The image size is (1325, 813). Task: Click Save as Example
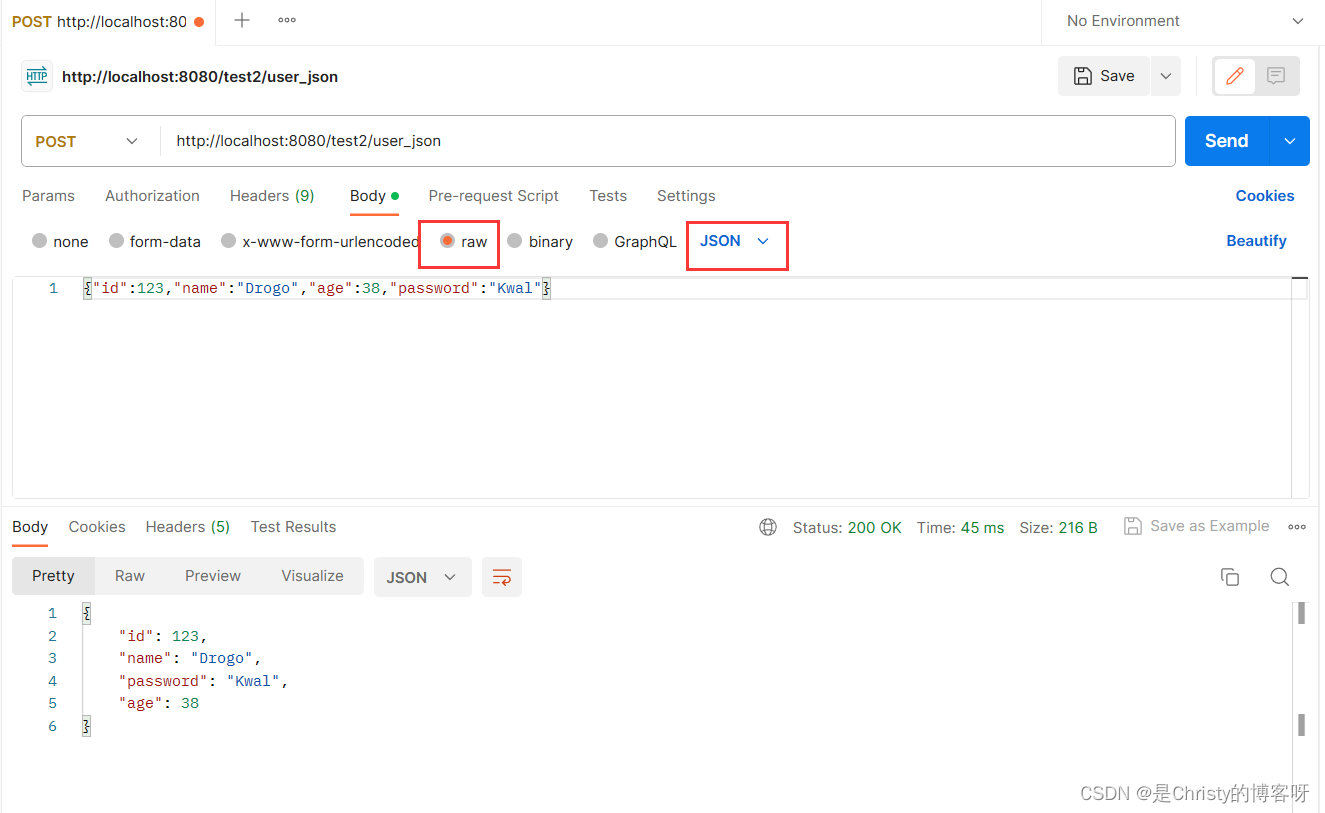click(x=1197, y=526)
